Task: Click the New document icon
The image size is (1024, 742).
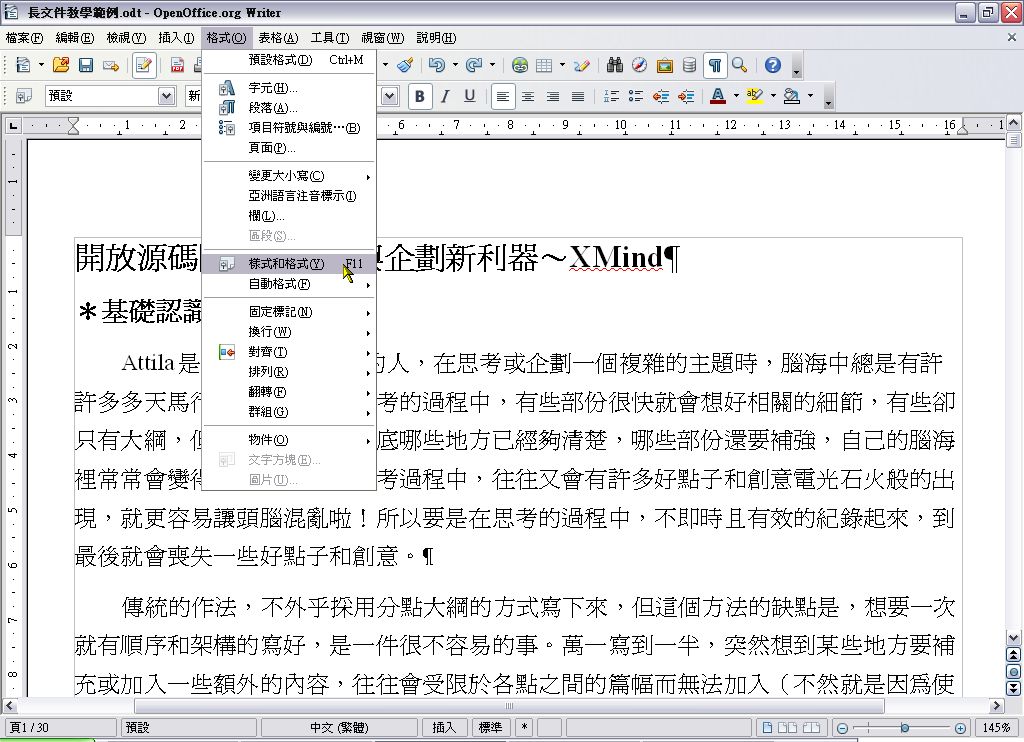Action: point(24,65)
